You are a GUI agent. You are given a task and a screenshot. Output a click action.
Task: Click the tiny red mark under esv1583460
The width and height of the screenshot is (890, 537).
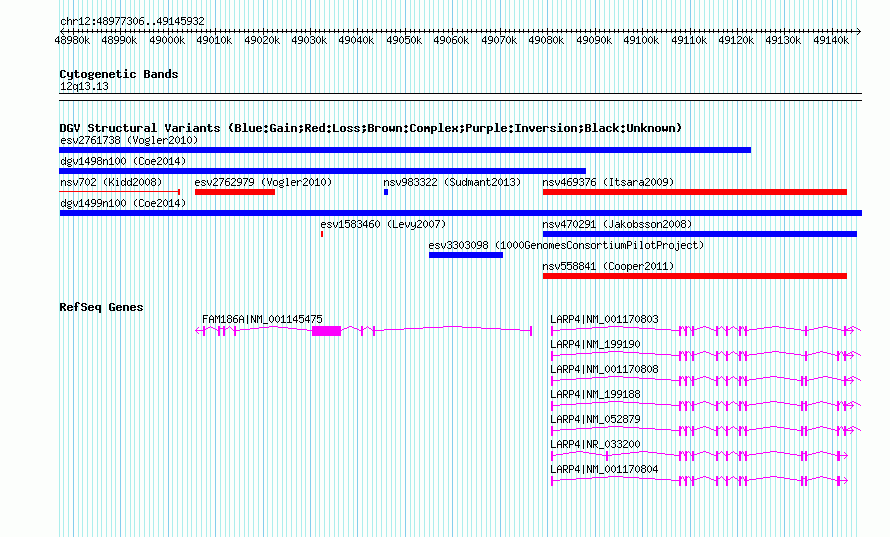click(x=322, y=234)
